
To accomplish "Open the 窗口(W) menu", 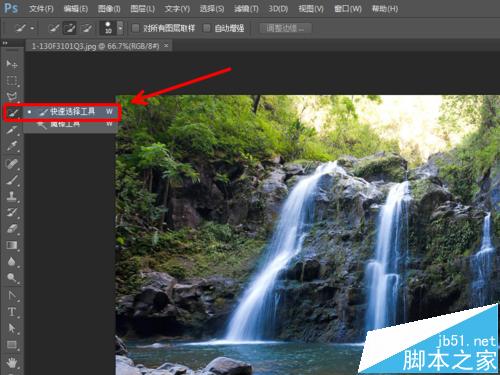I will click(x=348, y=9).
